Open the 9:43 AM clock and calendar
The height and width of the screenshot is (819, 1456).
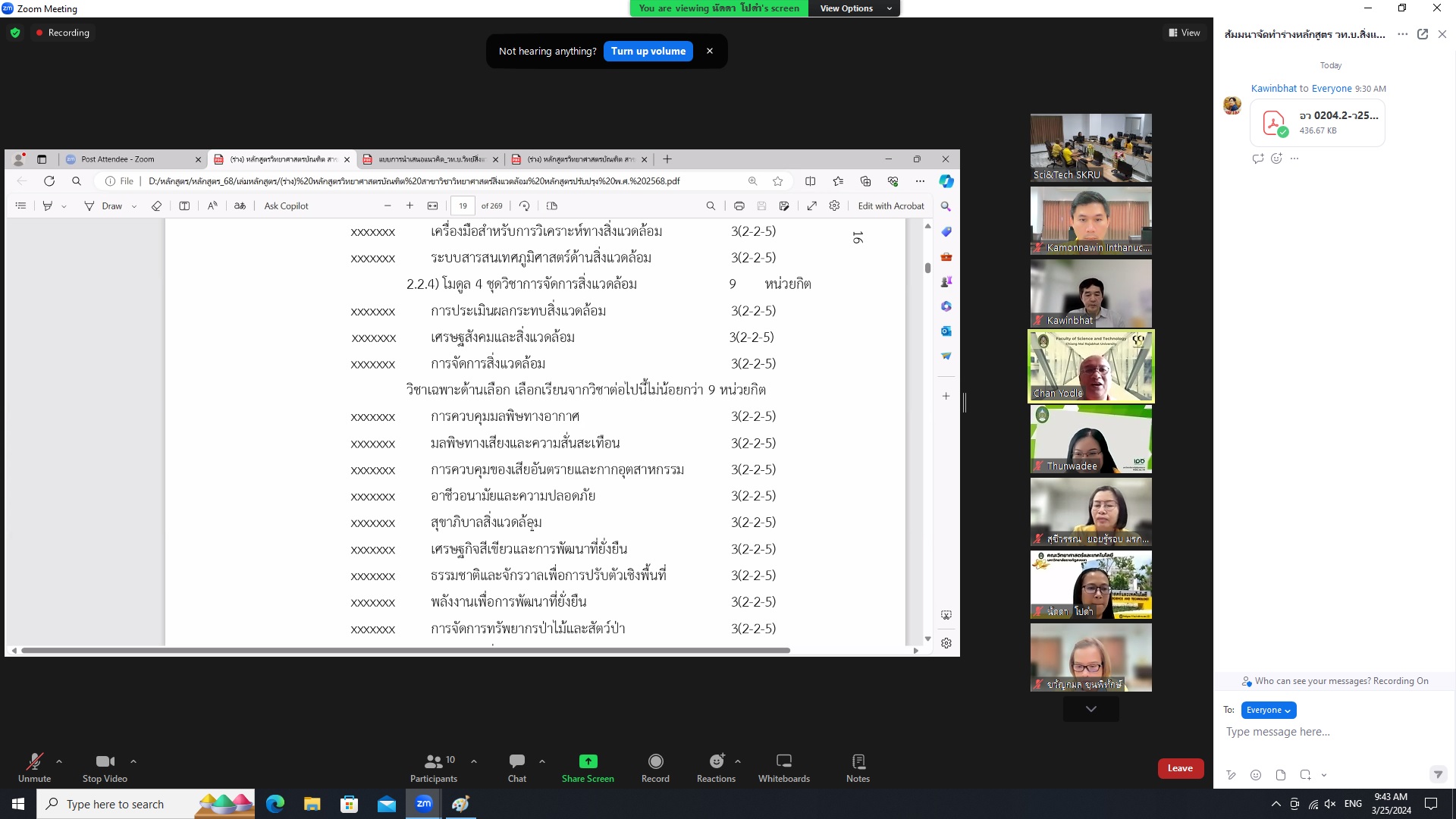point(1391,804)
